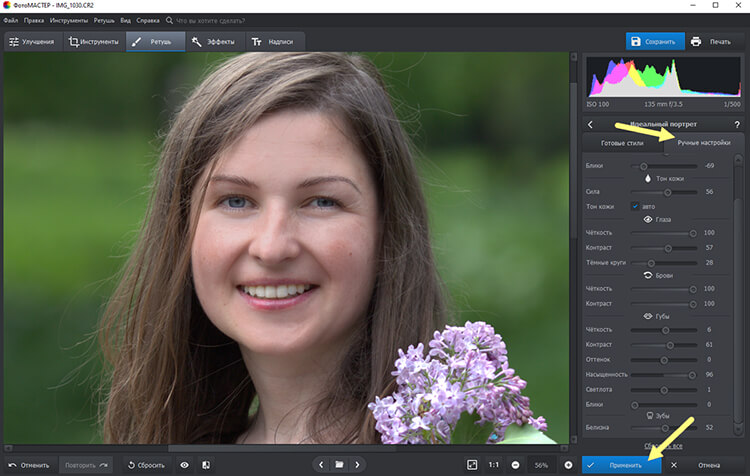Switch to the 'Эффекты' tab

coord(212,42)
